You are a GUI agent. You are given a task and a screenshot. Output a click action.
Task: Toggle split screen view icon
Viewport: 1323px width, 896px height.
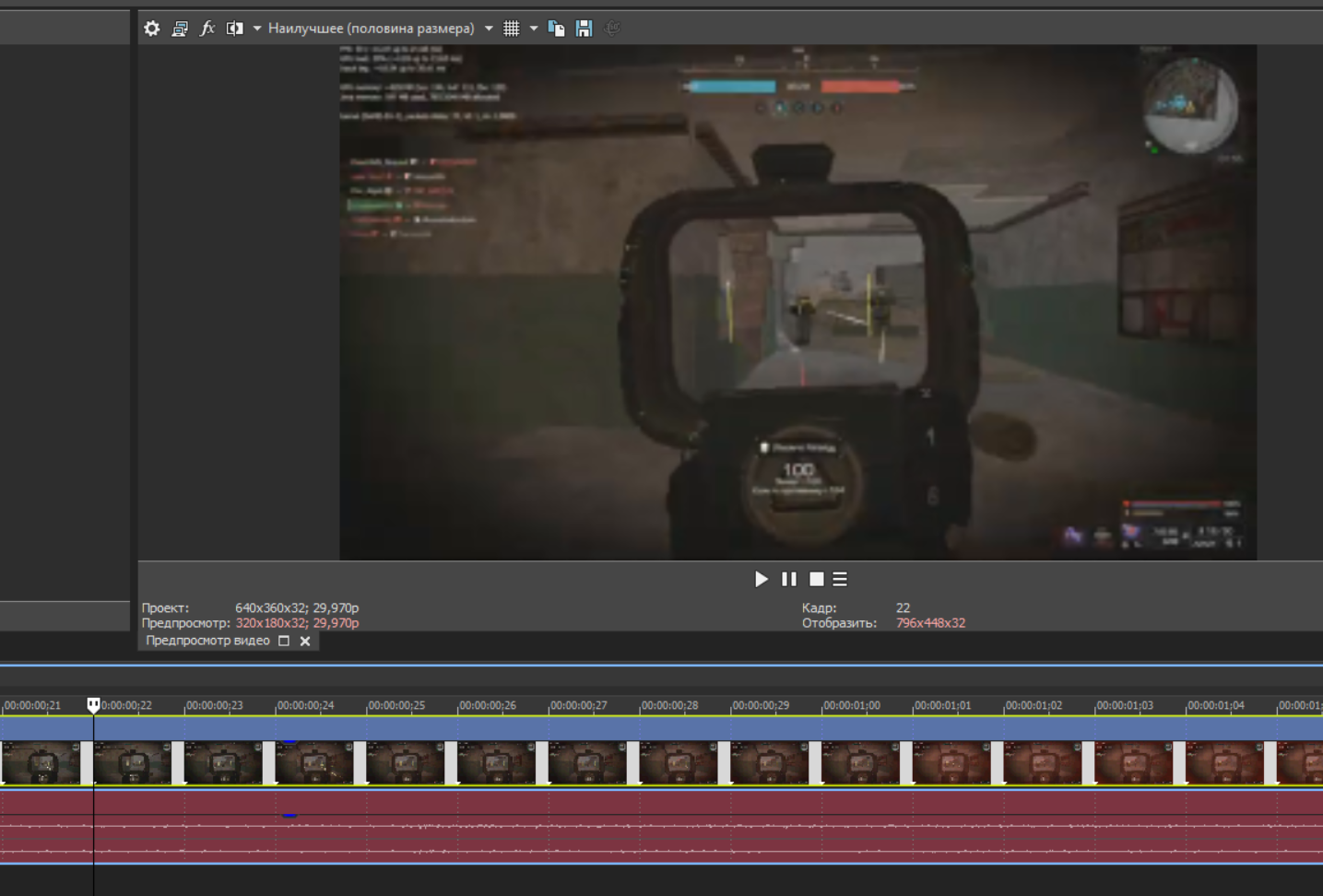point(235,29)
